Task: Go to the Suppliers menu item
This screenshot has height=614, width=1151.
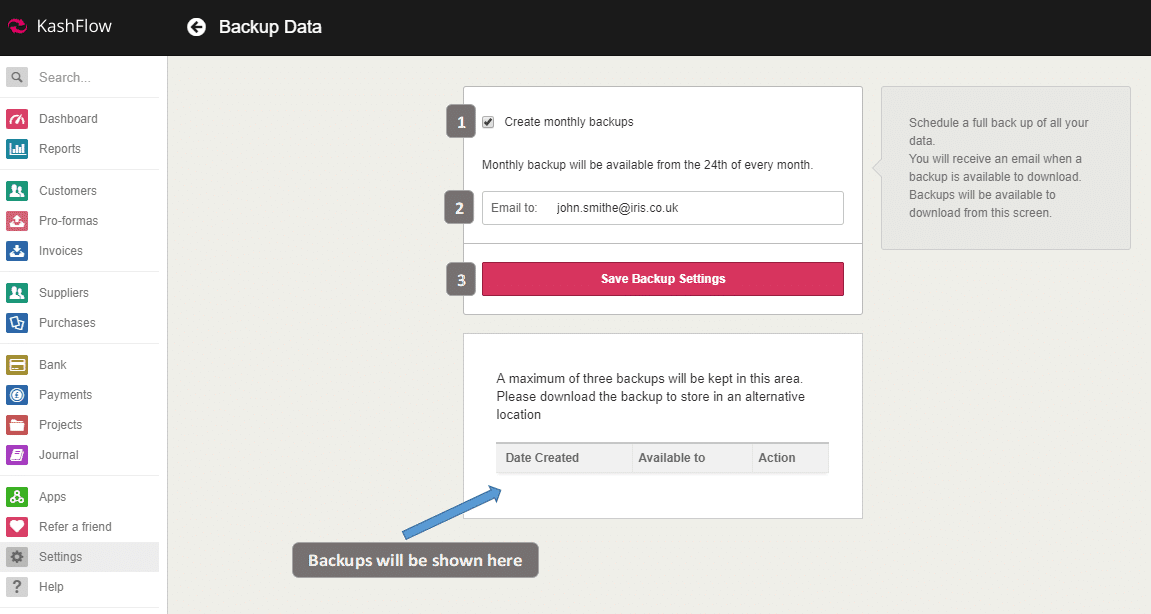Action: 63,293
